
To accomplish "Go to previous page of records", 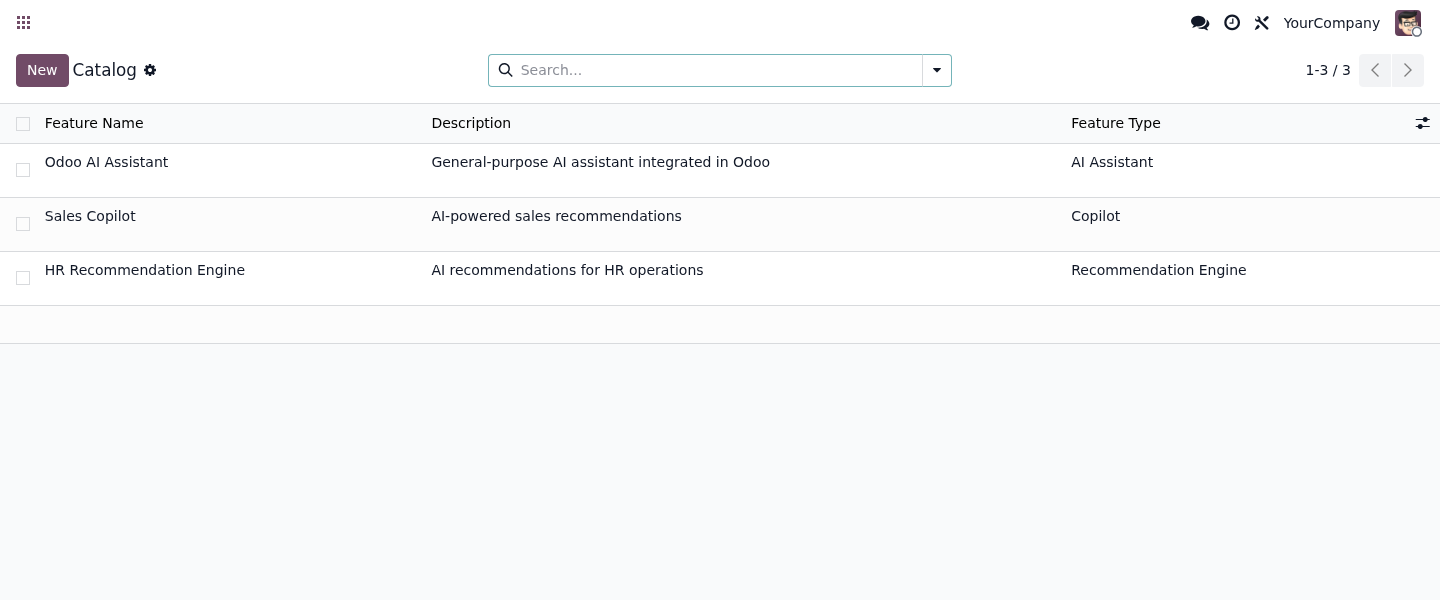I will [x=1375, y=70].
